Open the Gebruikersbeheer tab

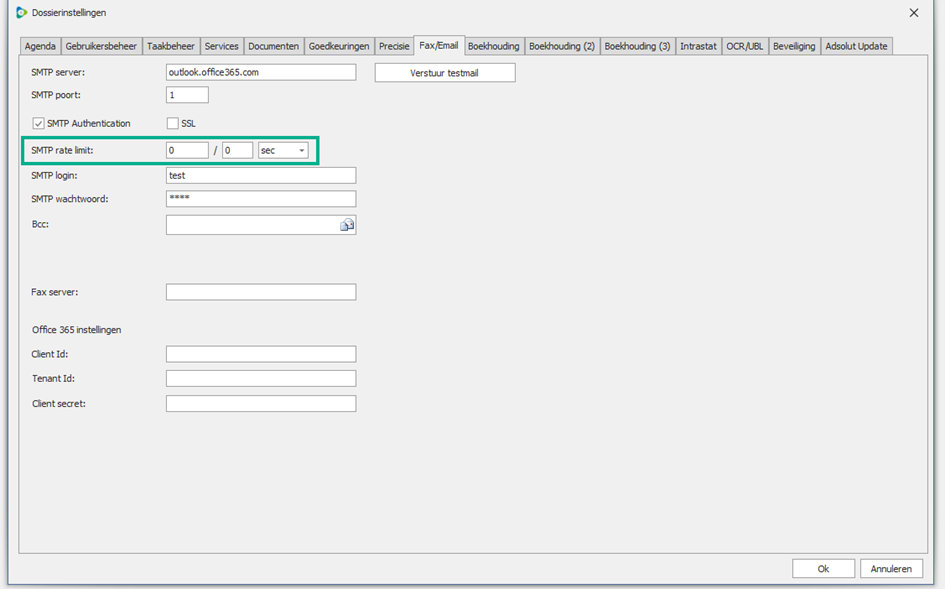tap(101, 46)
